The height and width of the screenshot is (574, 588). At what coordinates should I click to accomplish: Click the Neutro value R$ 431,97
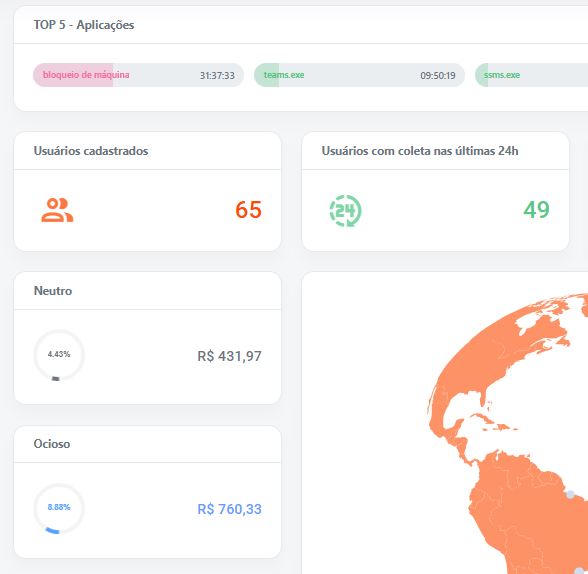tap(230, 356)
